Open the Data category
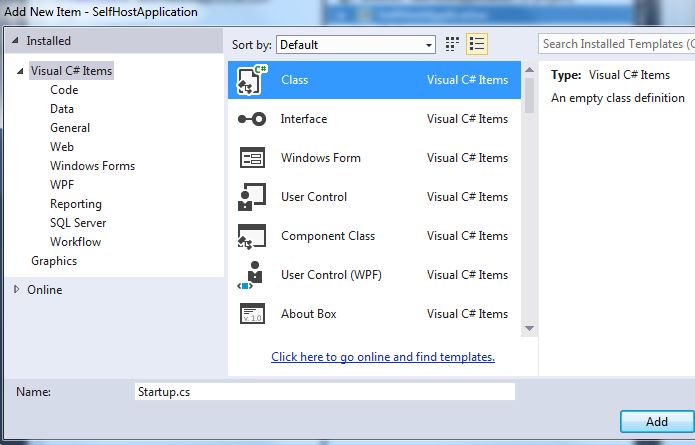Image resolution: width=695 pixels, height=445 pixels. coord(62,109)
